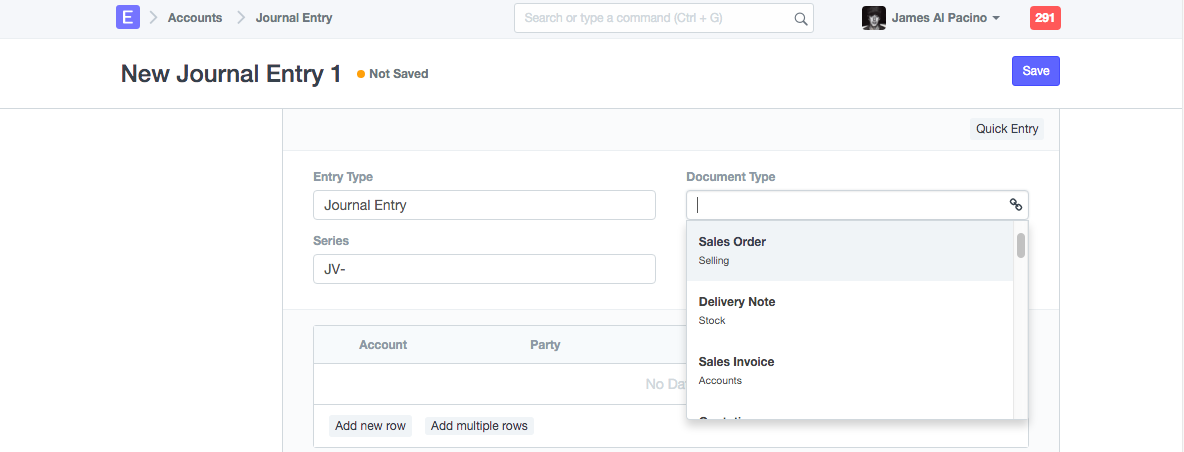Click the search magnifier icon
This screenshot has height=452, width=1184.
coord(800,18)
